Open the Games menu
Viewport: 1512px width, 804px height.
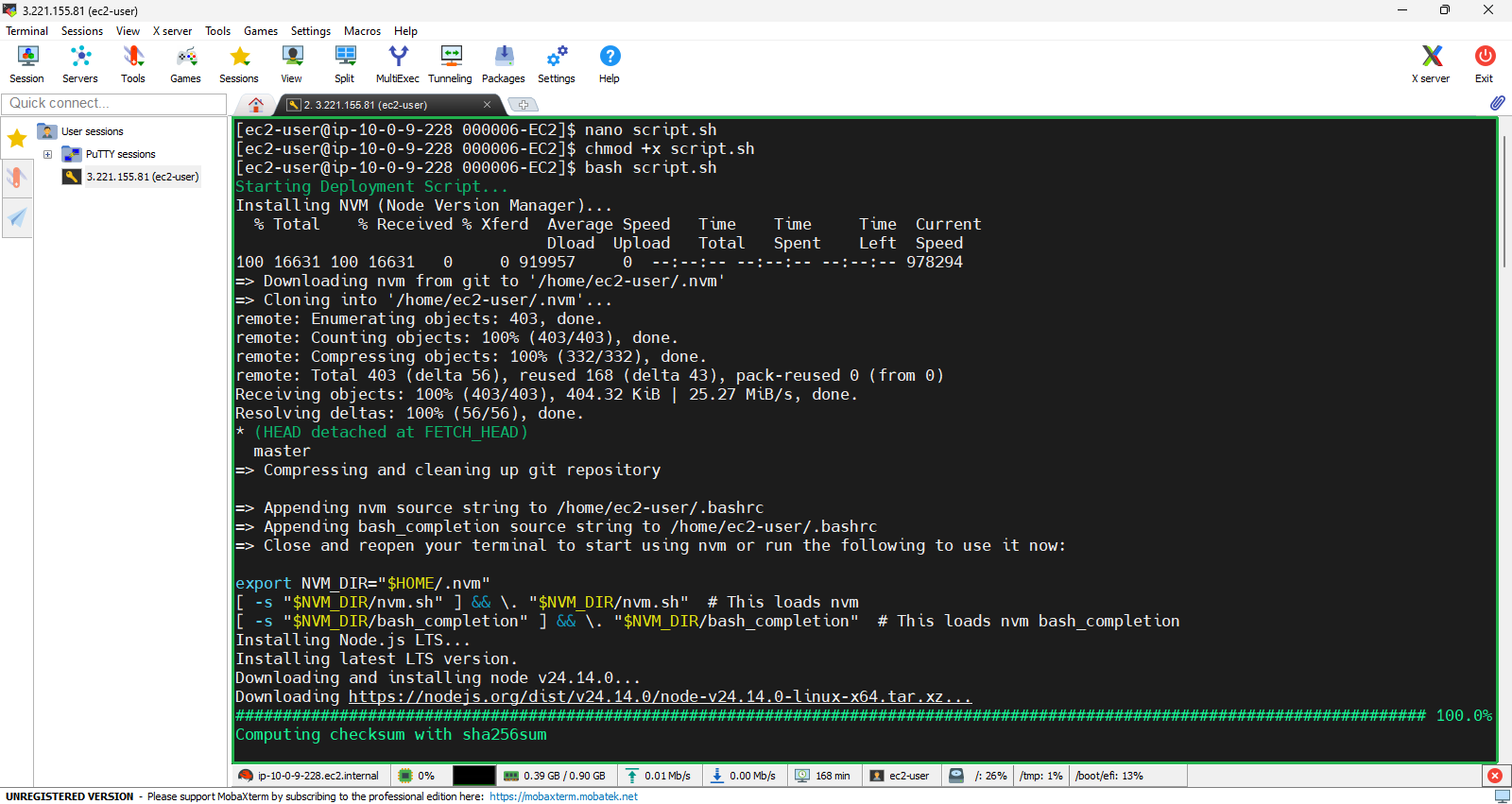click(x=261, y=31)
